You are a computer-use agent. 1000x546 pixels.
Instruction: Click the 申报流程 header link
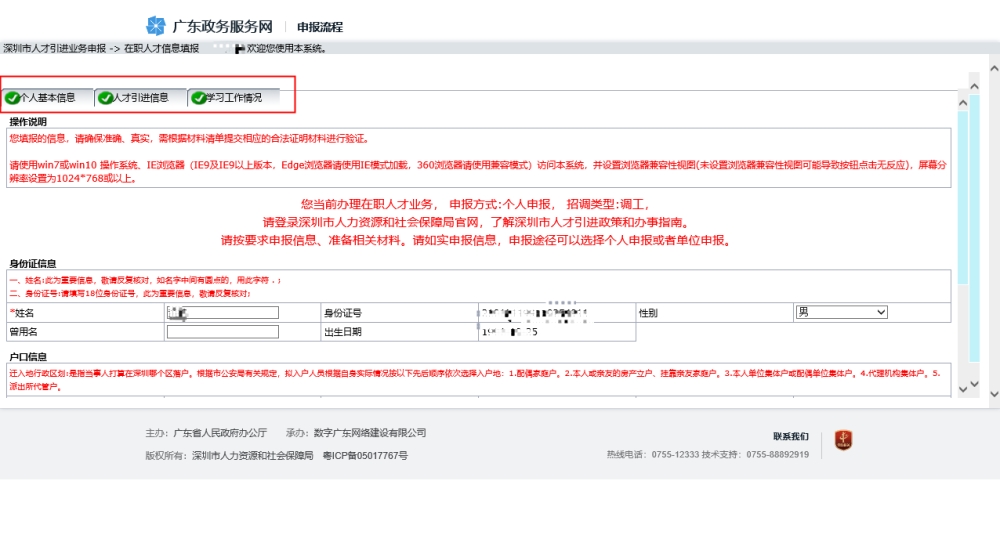pos(320,27)
